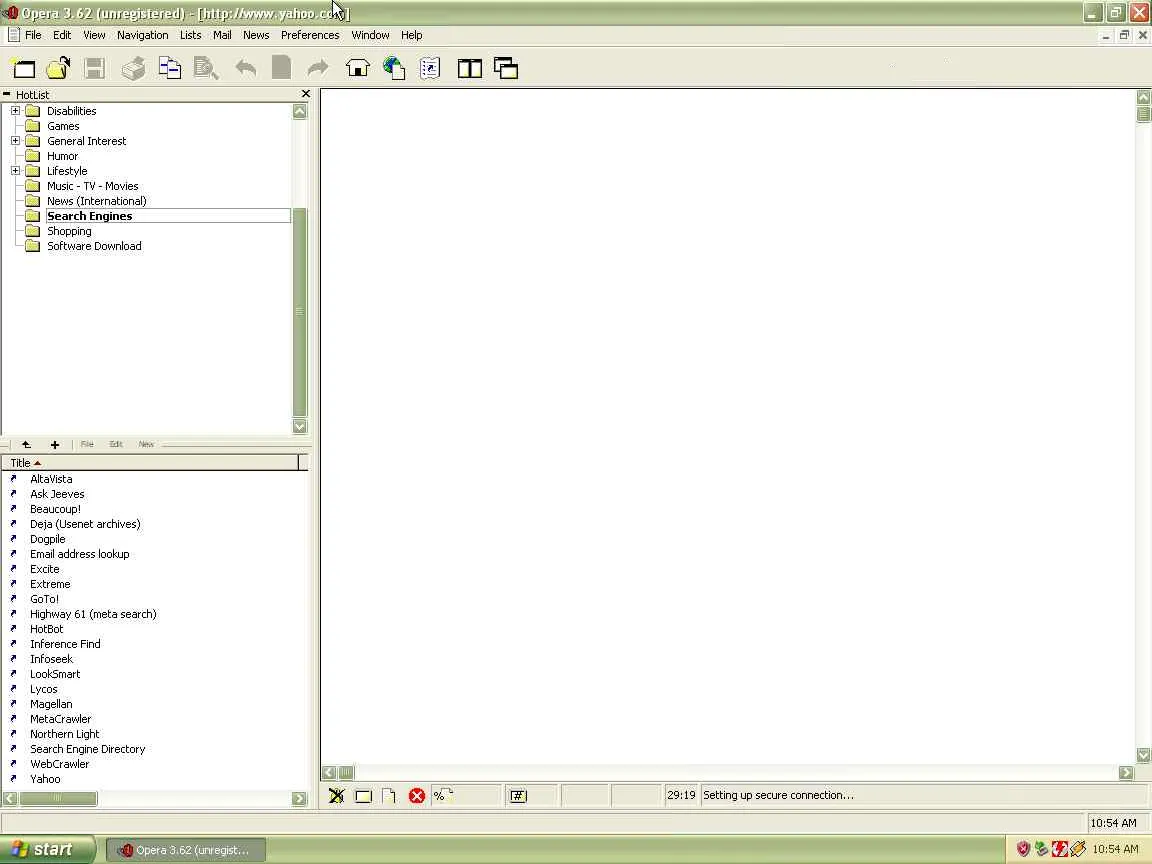Click the folder tree scroll up arrow

point(299,112)
